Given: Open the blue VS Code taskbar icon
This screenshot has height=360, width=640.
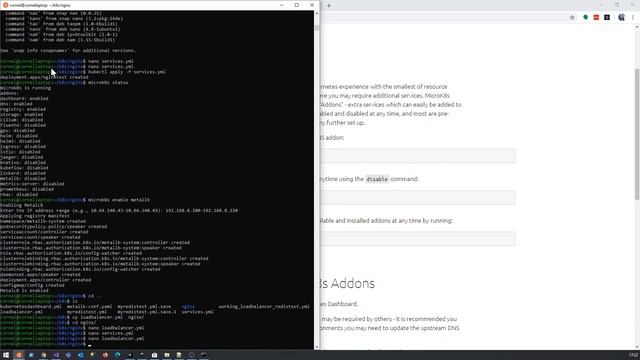Looking at the screenshot, I should coord(80,355).
